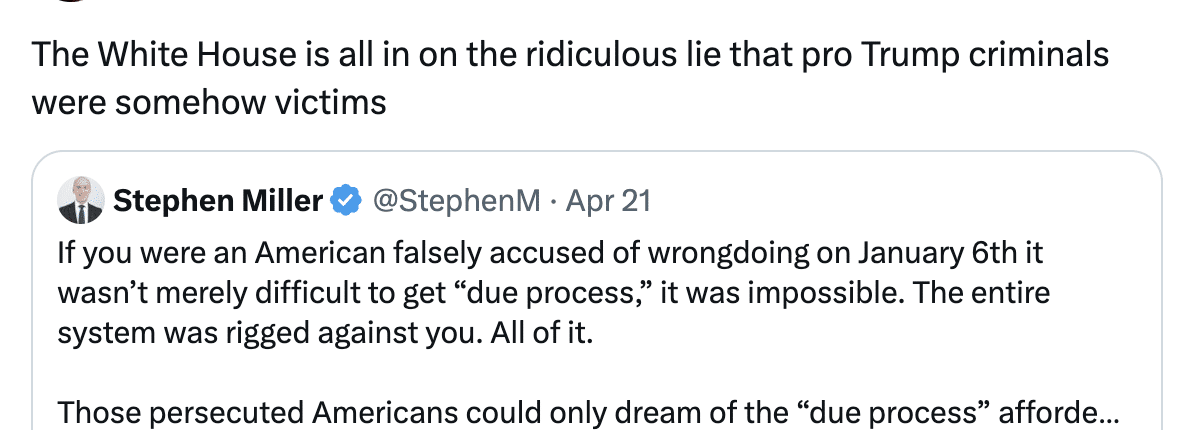
Task: Click the line "were somehow victims"
Action: click(209, 102)
